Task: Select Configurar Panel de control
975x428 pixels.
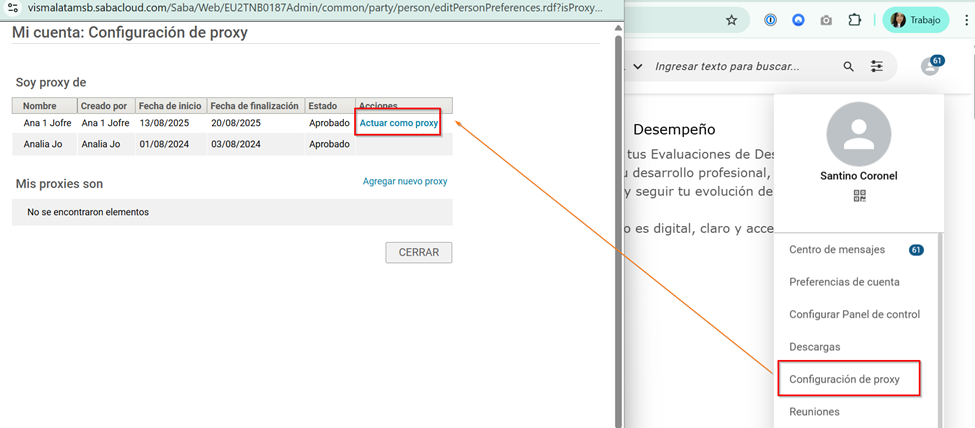Action: coord(854,314)
